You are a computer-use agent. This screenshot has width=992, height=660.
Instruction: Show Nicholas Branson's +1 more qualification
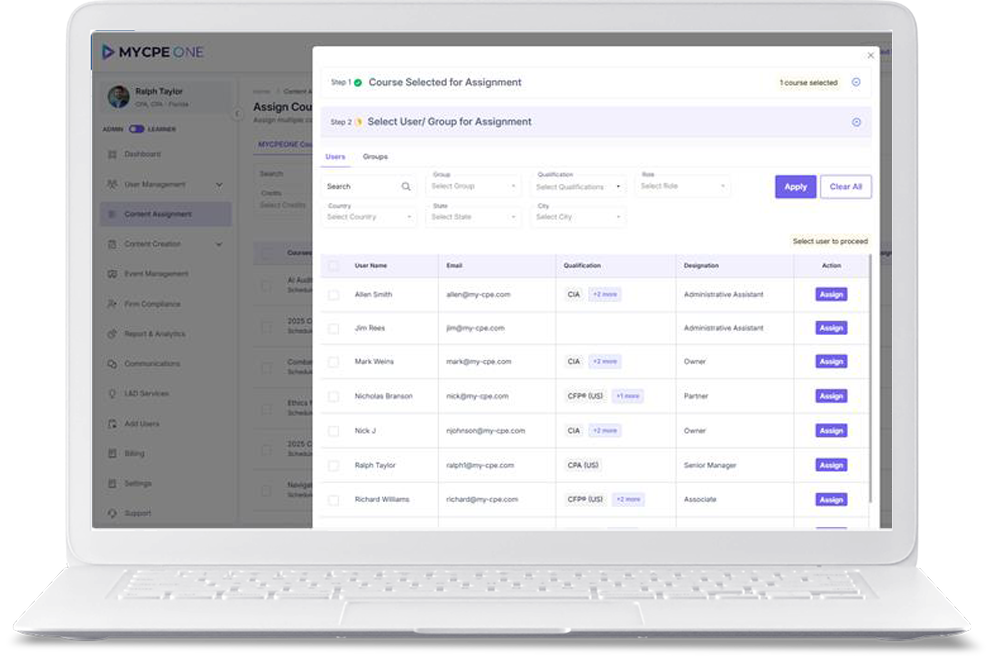(628, 397)
